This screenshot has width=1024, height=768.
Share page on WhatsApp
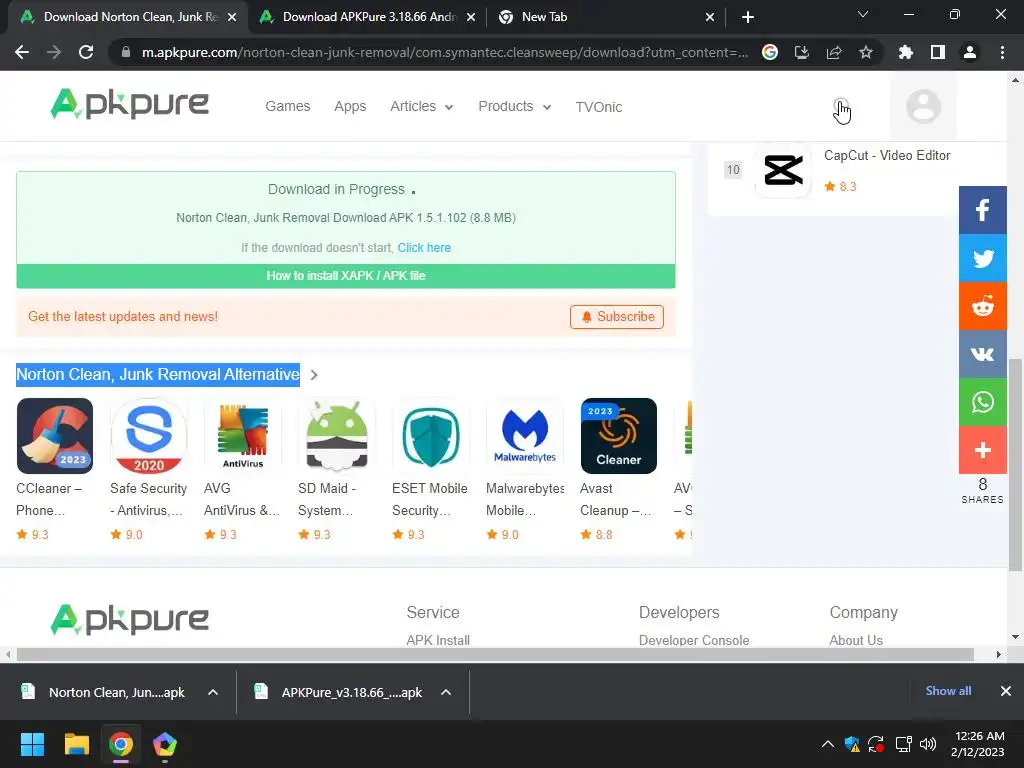click(x=982, y=402)
